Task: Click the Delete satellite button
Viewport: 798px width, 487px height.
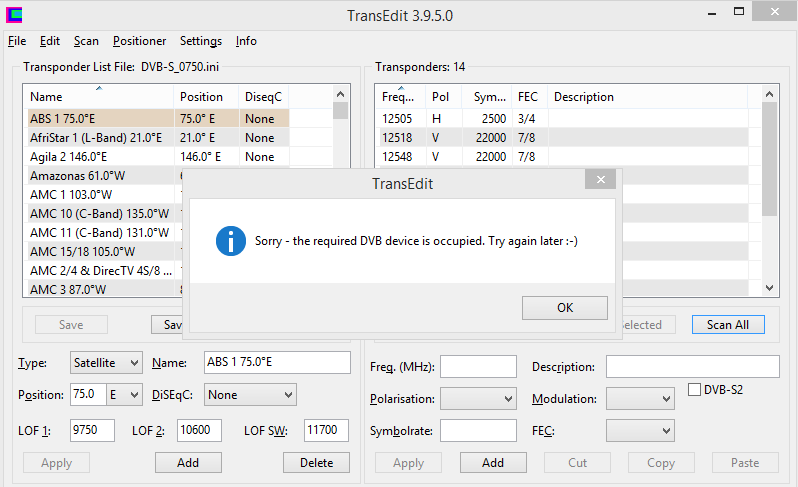Action: coord(317,463)
